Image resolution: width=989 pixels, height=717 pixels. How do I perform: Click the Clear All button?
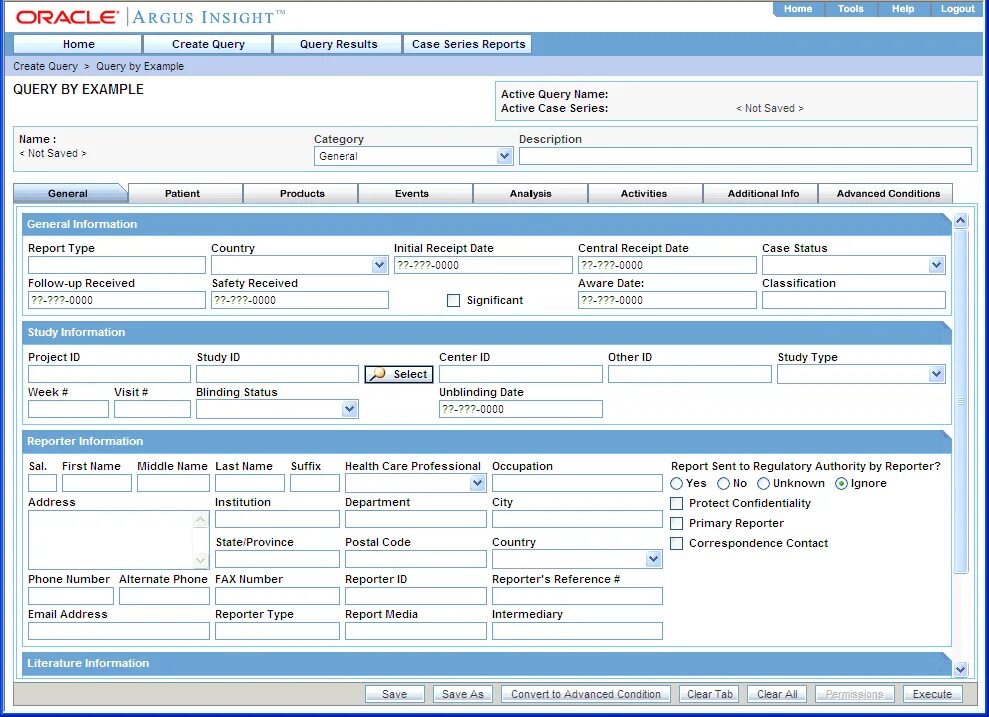[x=777, y=694]
